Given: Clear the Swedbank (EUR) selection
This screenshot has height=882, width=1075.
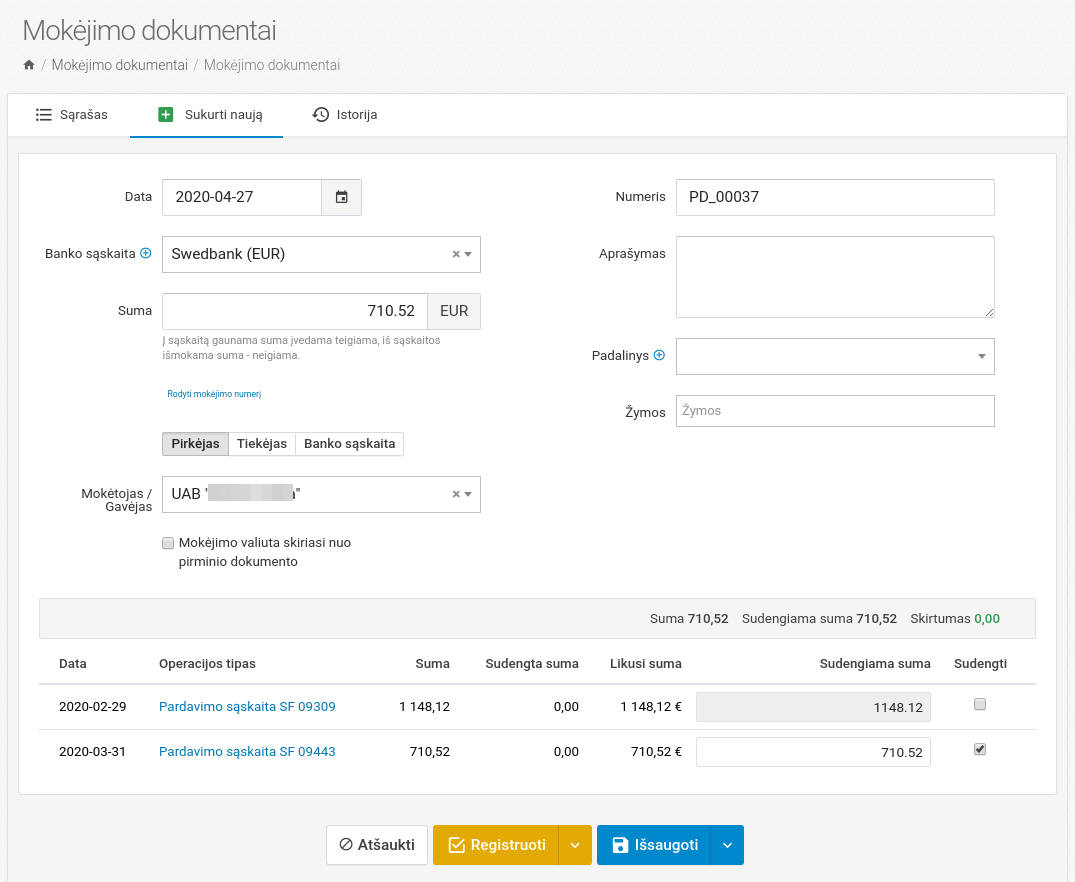Looking at the screenshot, I should coord(456,254).
